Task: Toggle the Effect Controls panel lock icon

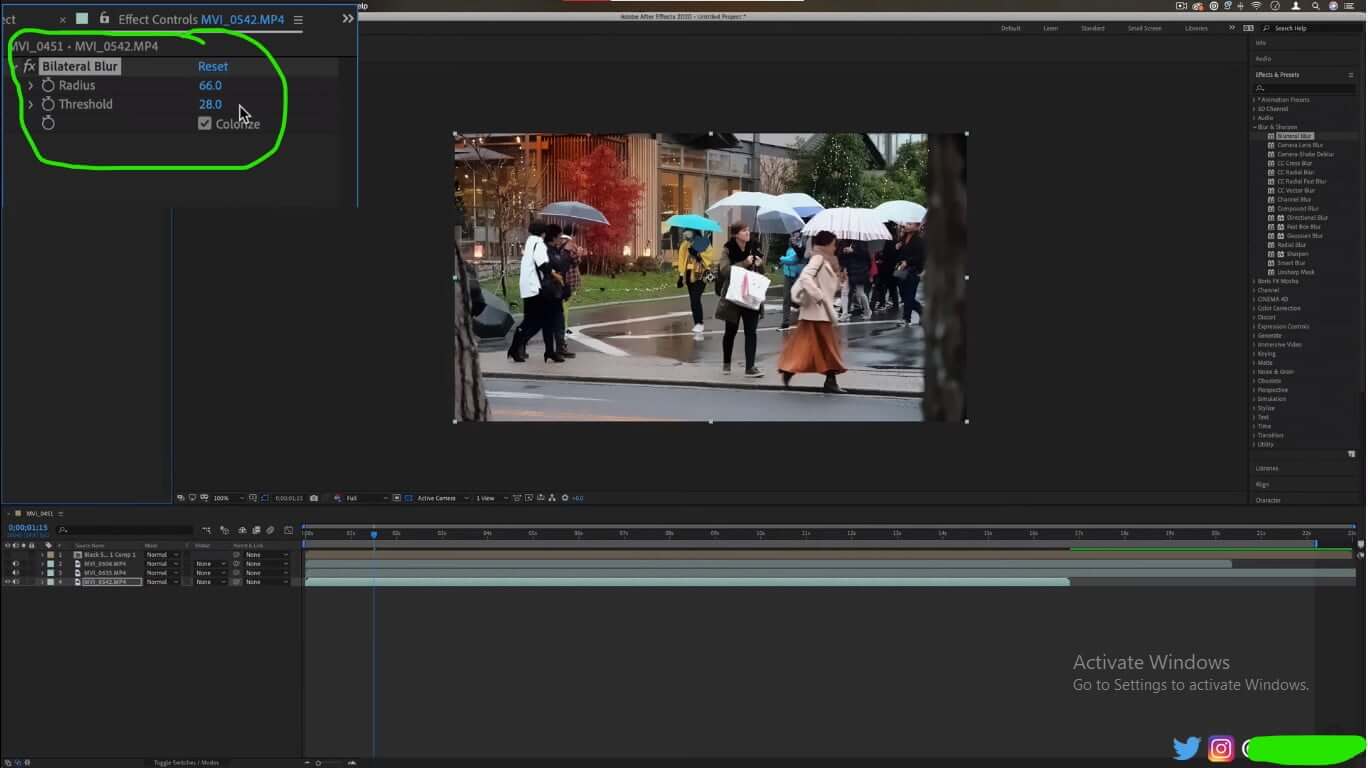Action: click(x=104, y=19)
